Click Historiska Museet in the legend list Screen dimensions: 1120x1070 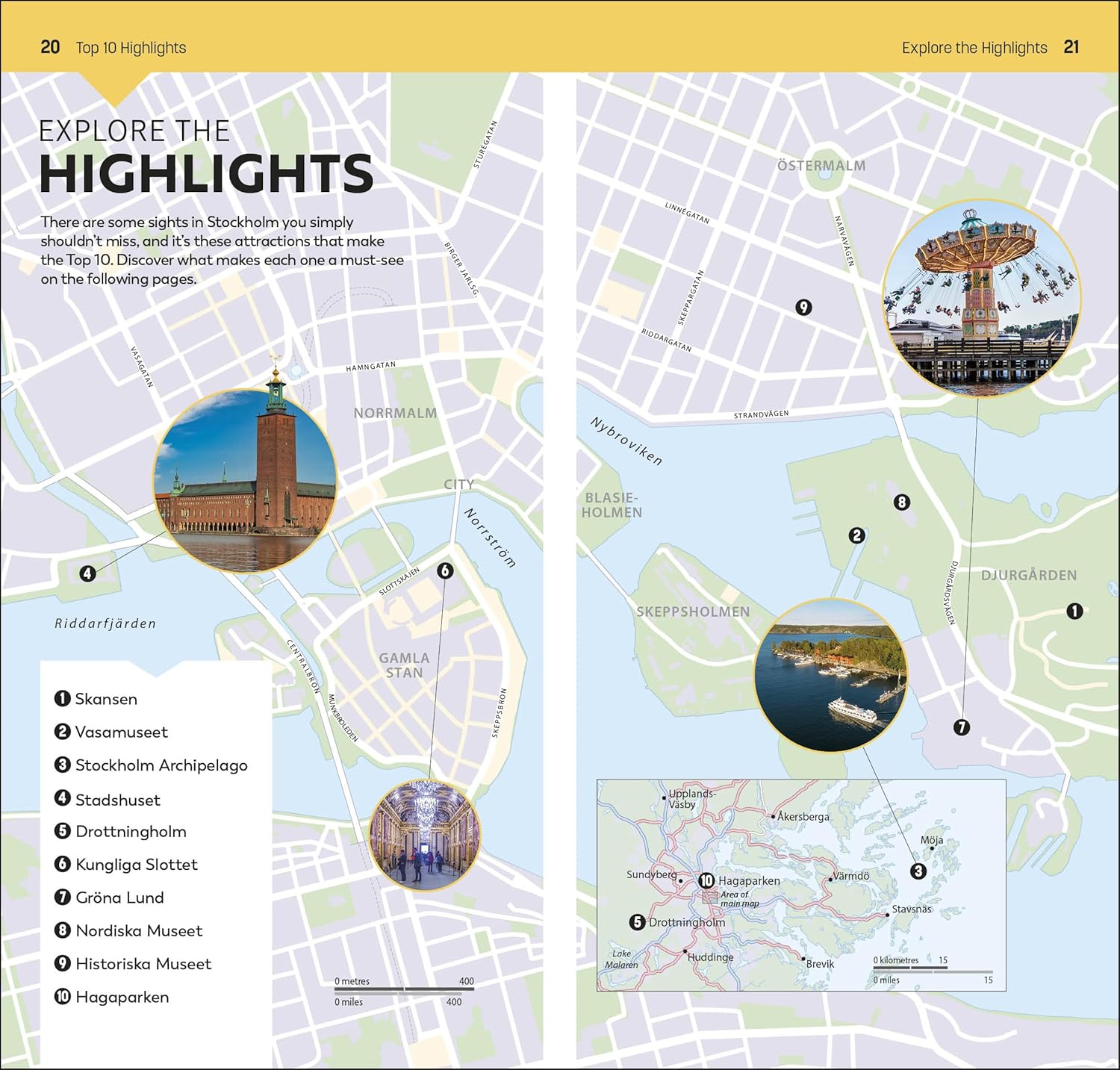tap(143, 964)
